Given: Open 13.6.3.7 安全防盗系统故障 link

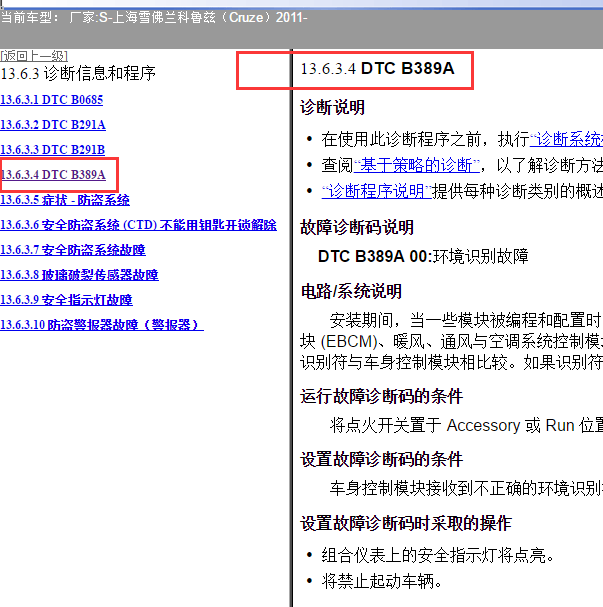Looking at the screenshot, I should pyautogui.click(x=73, y=250).
